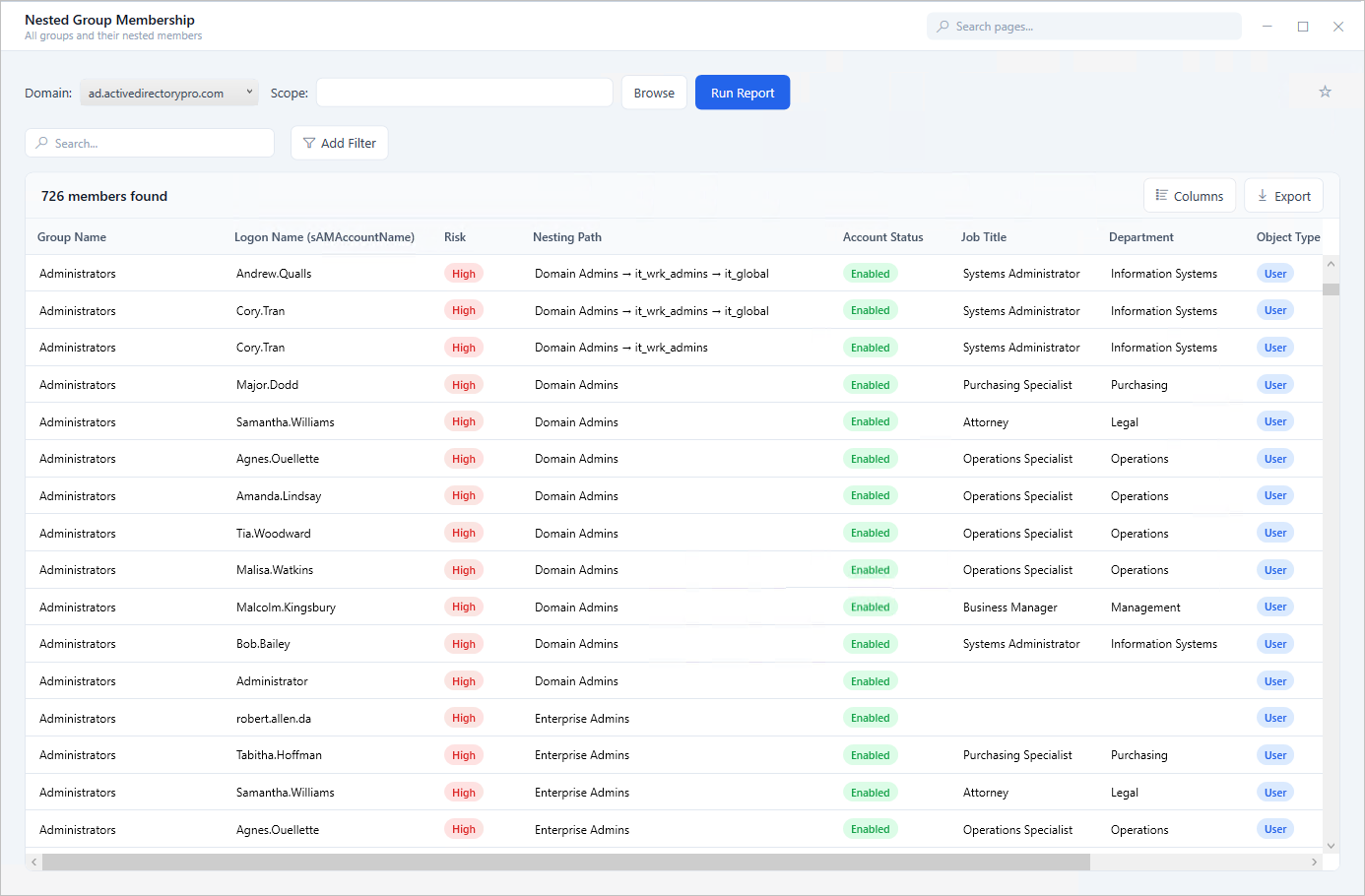Screen dimensions: 1365x896
Task: Click the horizontal scrollbar left arrow
Action: [x=34, y=863]
